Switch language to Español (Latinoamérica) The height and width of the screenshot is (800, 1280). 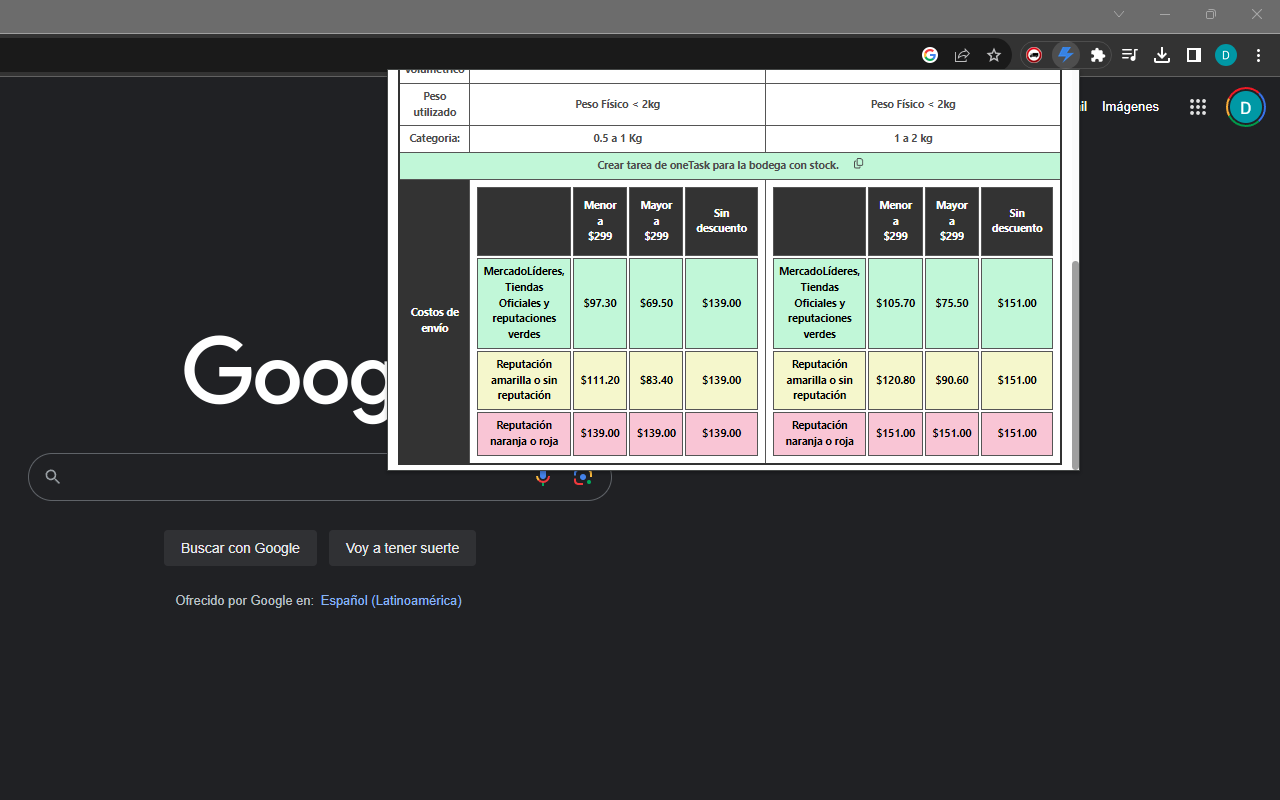point(391,601)
